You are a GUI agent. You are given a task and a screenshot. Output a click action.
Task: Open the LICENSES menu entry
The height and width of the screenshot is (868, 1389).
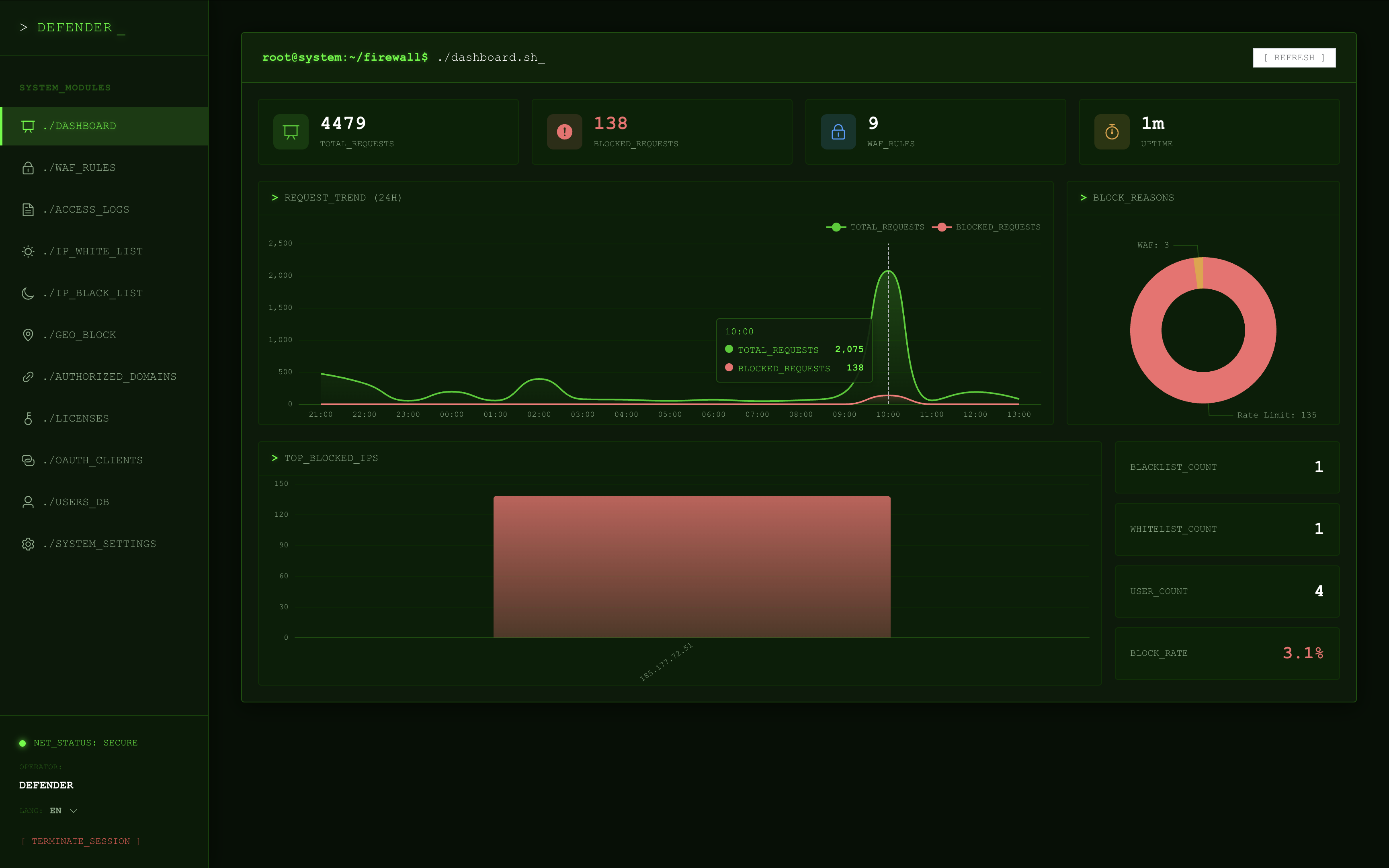76,418
